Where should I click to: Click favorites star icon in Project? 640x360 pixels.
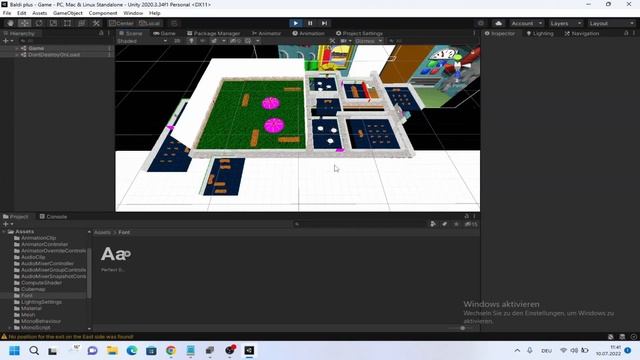click(456, 224)
